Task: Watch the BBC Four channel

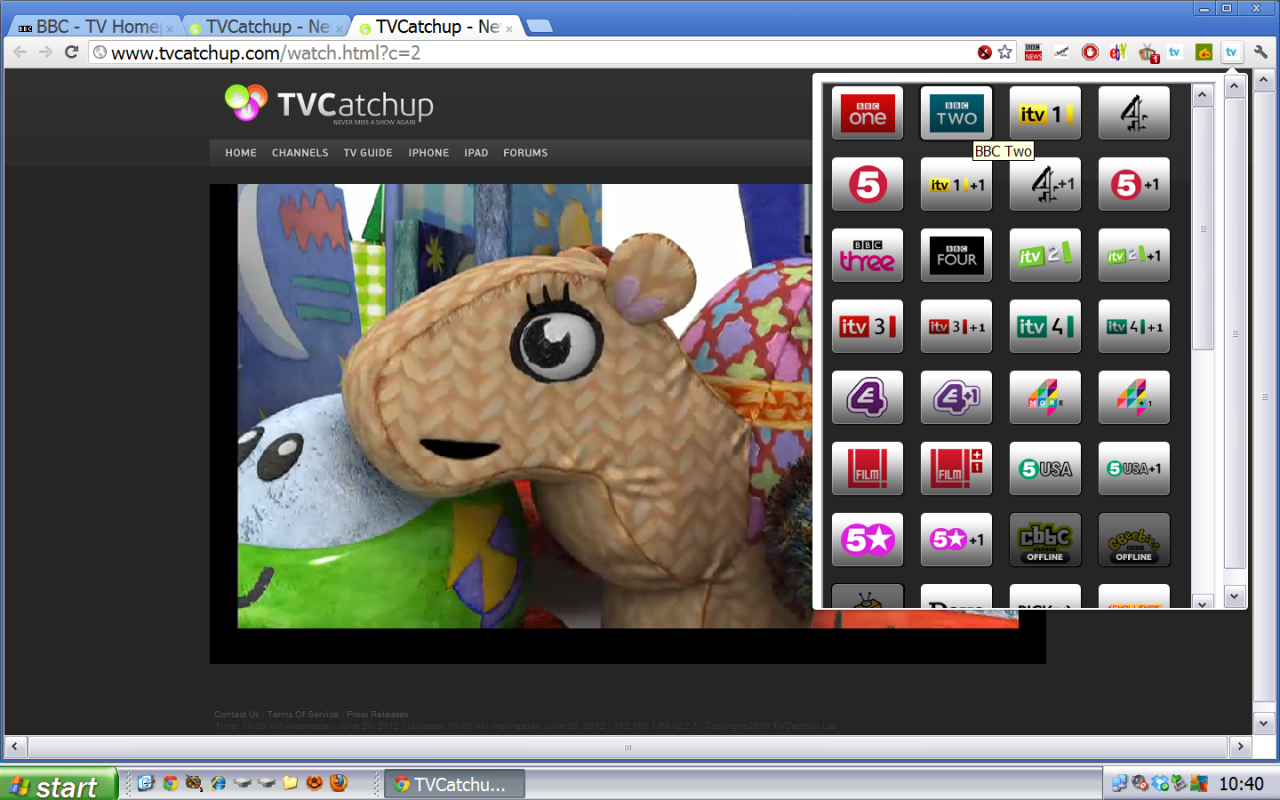Action: [956, 256]
